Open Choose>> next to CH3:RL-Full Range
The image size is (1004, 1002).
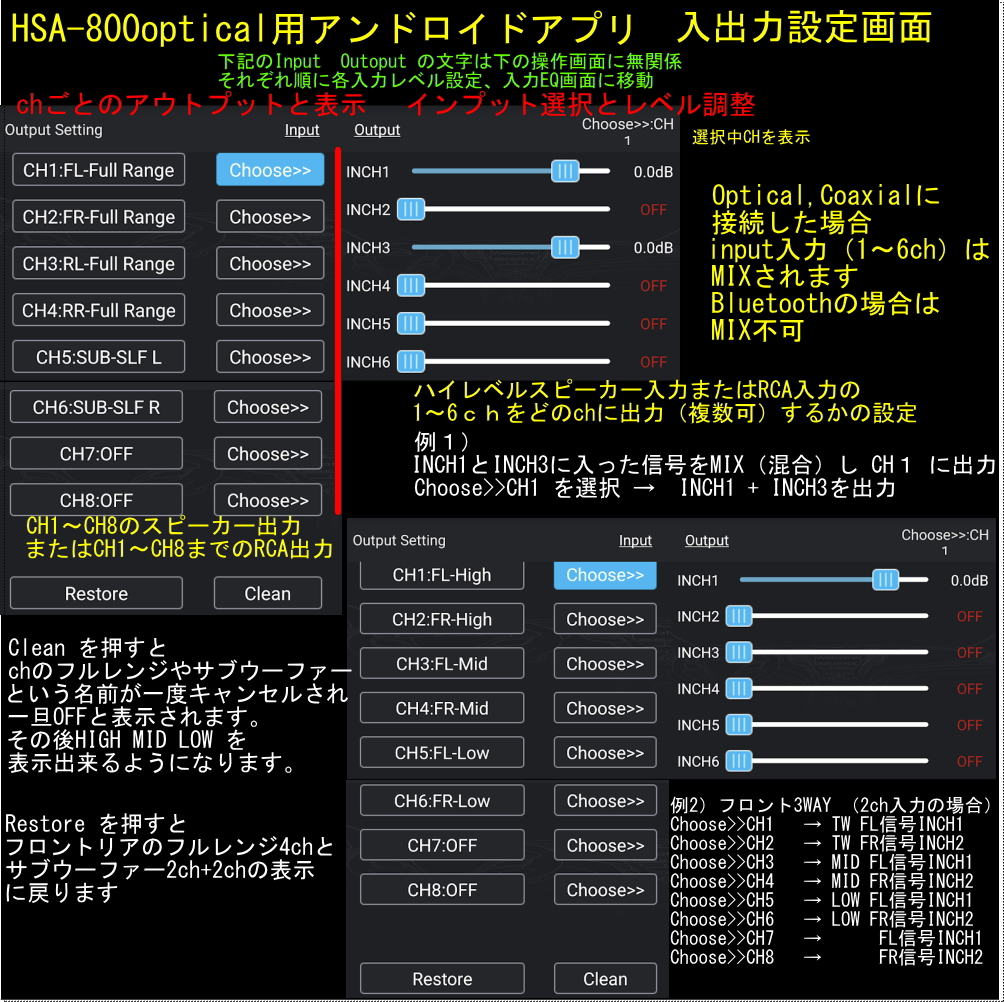click(x=270, y=264)
